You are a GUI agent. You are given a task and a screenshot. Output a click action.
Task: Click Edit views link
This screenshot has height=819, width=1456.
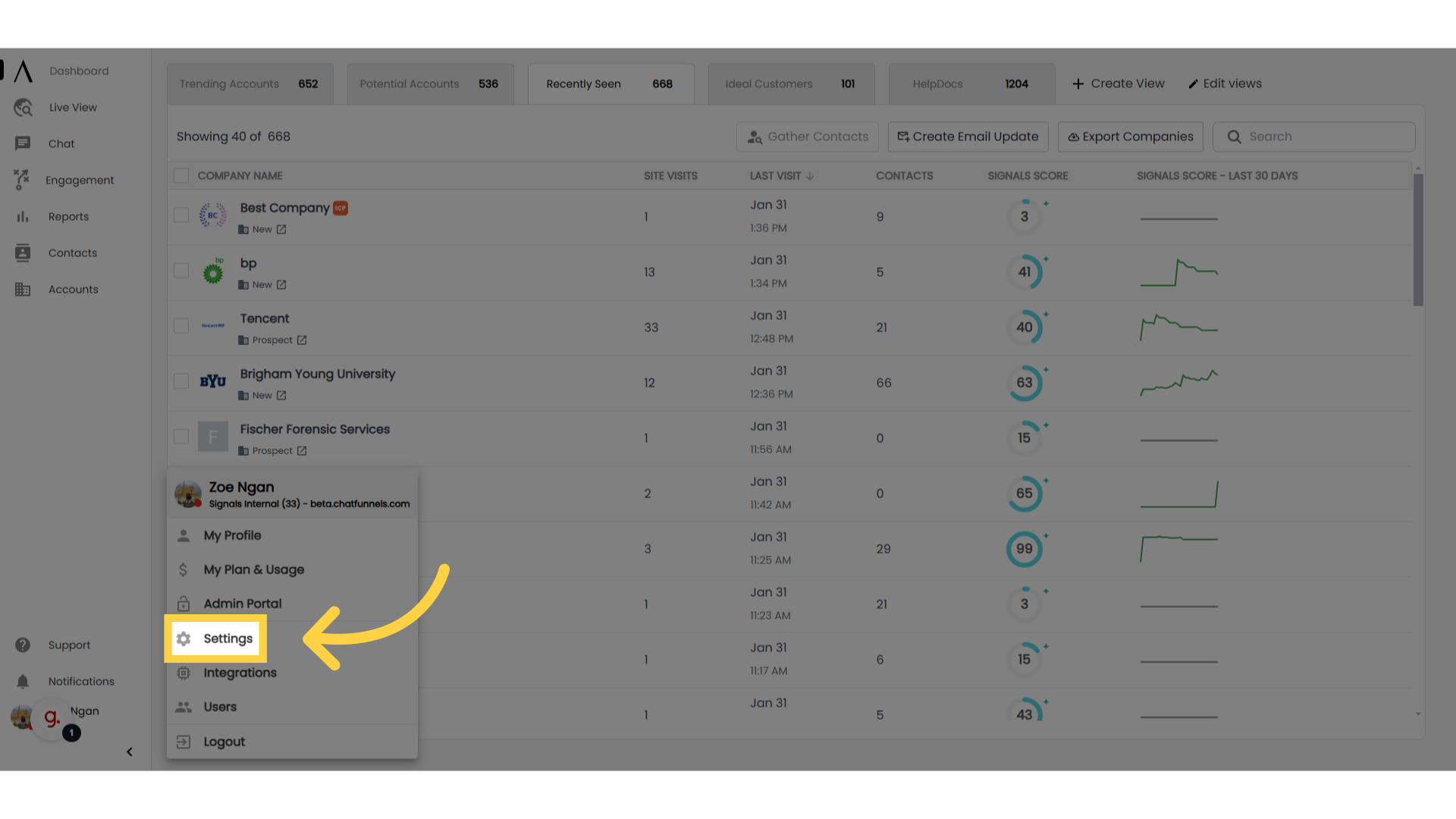pyautogui.click(x=1225, y=83)
